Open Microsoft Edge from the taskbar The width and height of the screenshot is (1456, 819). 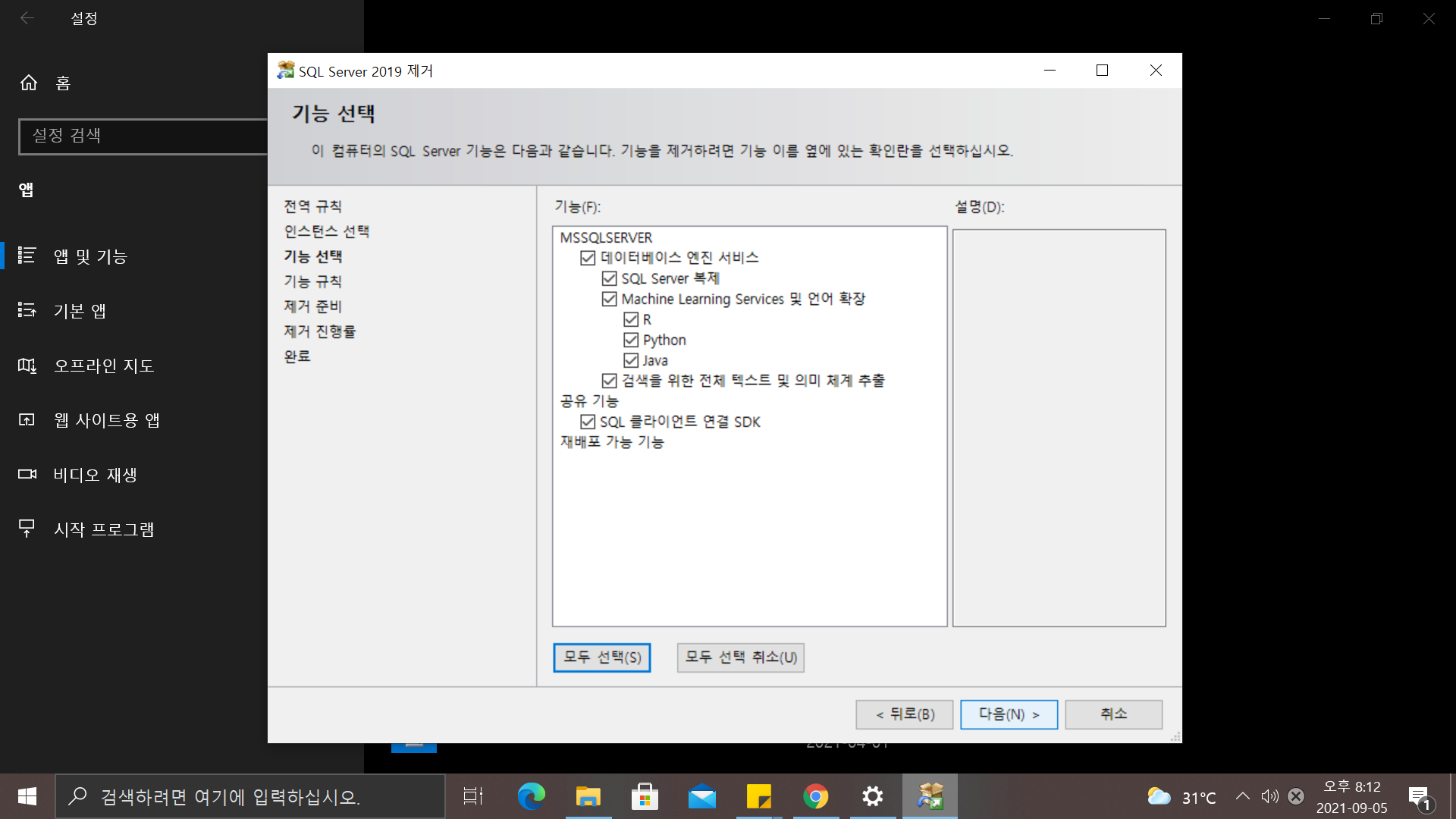[531, 796]
